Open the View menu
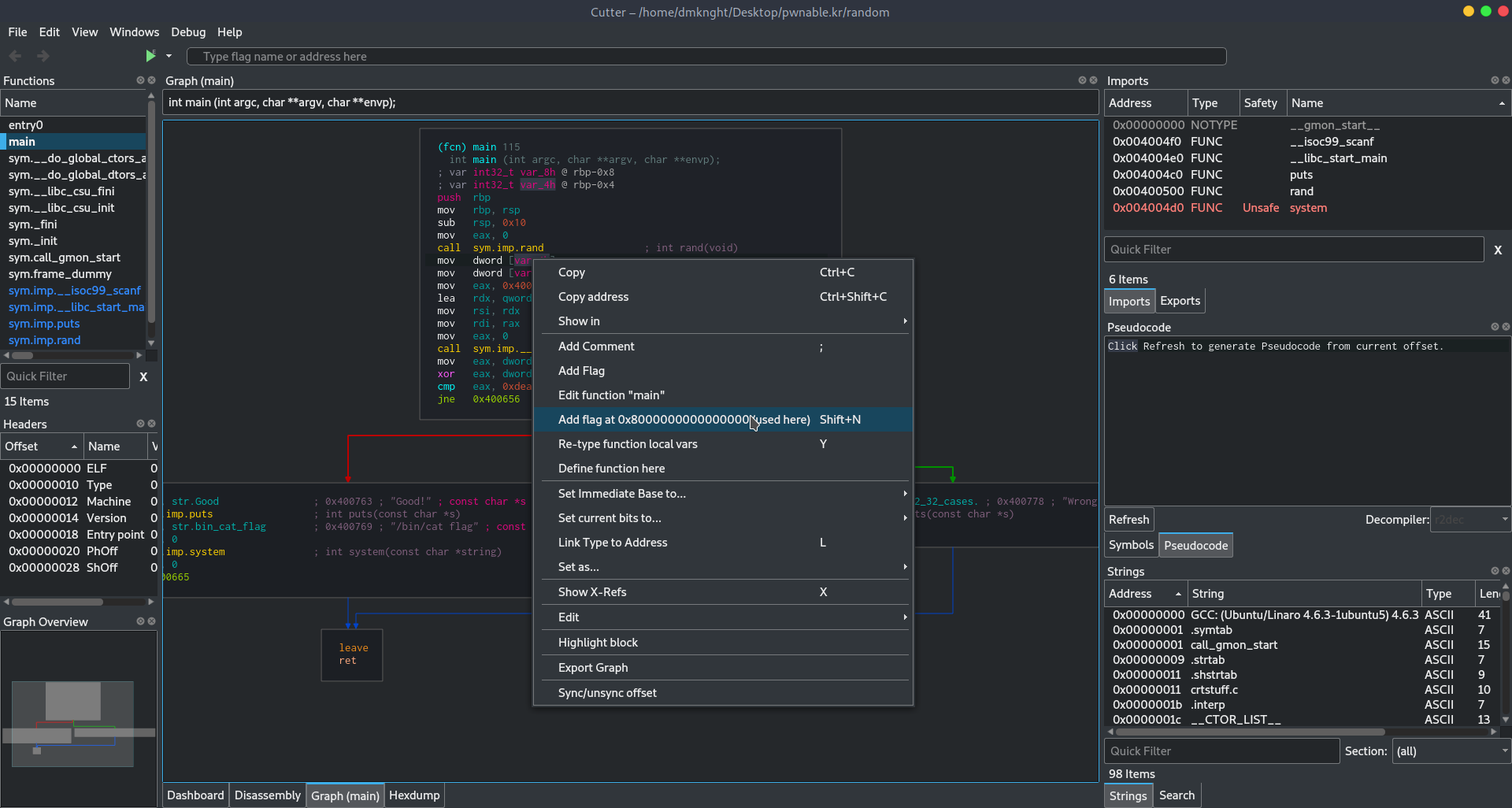The height and width of the screenshot is (808, 1512). 84,32
